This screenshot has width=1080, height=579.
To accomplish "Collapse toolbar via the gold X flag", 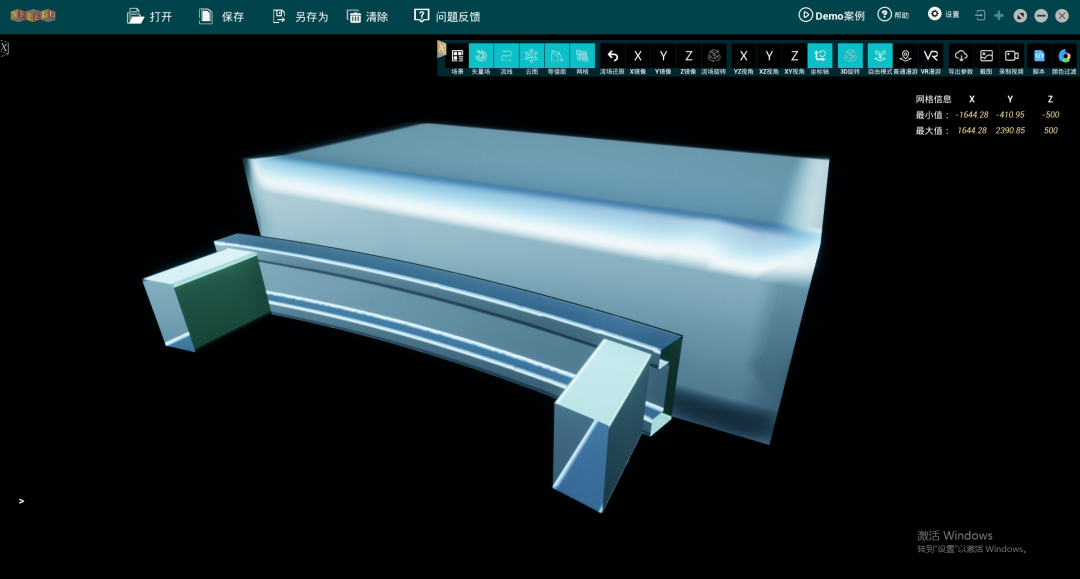I will tap(442, 49).
